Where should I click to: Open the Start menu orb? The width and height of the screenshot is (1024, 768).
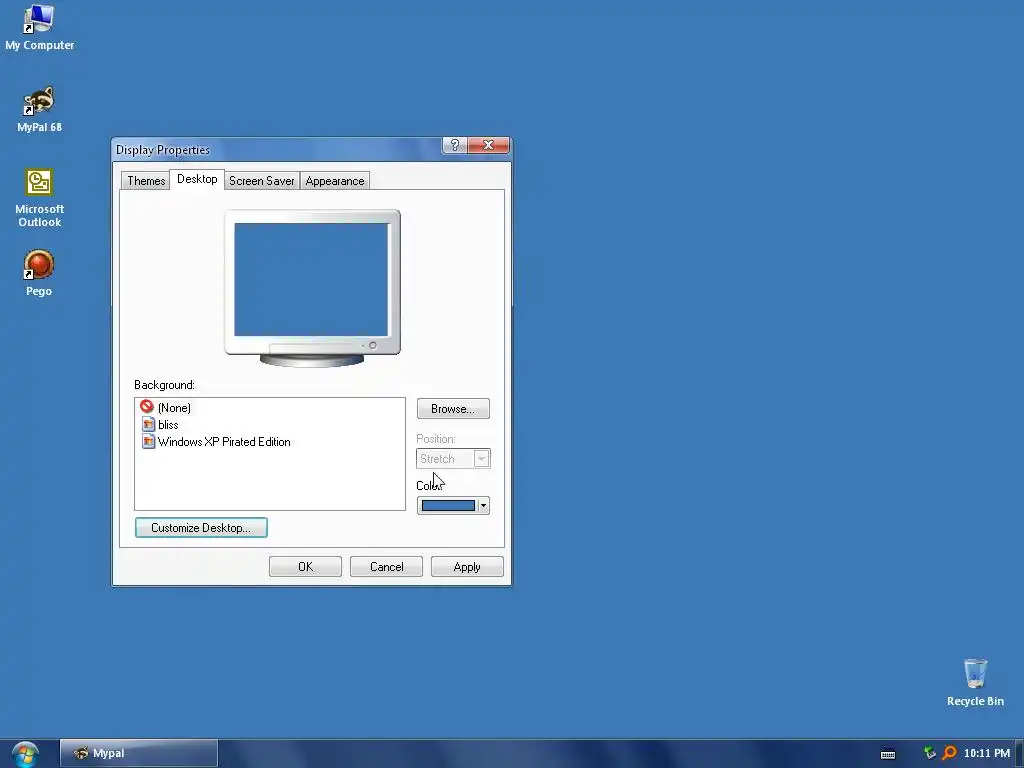[x=25, y=754]
